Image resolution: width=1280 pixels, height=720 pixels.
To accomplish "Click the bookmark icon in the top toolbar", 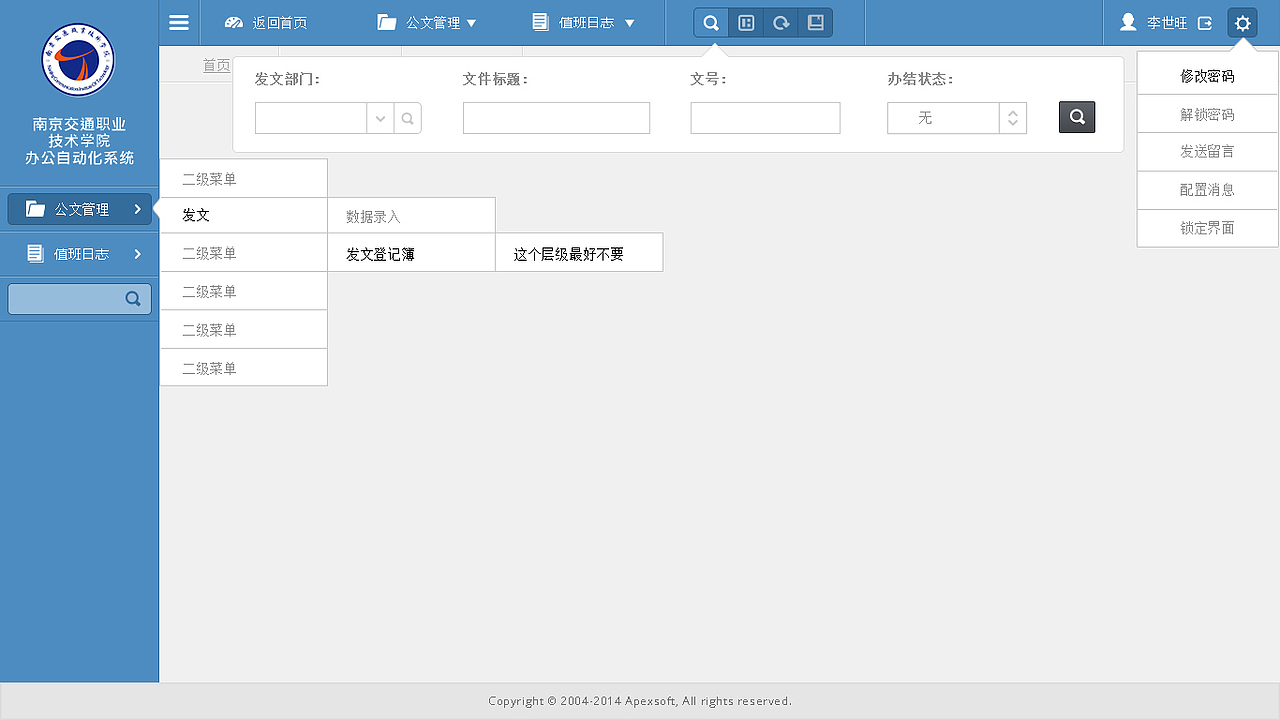I will 815,21.
